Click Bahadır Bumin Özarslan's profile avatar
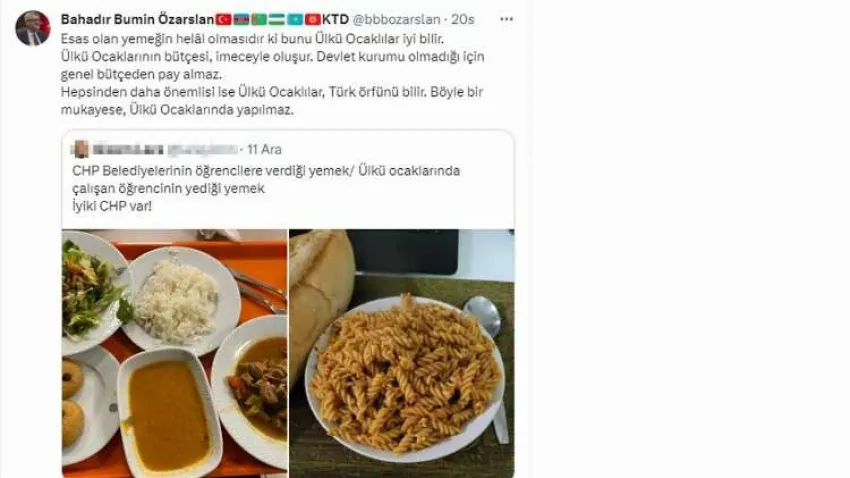 33,28
